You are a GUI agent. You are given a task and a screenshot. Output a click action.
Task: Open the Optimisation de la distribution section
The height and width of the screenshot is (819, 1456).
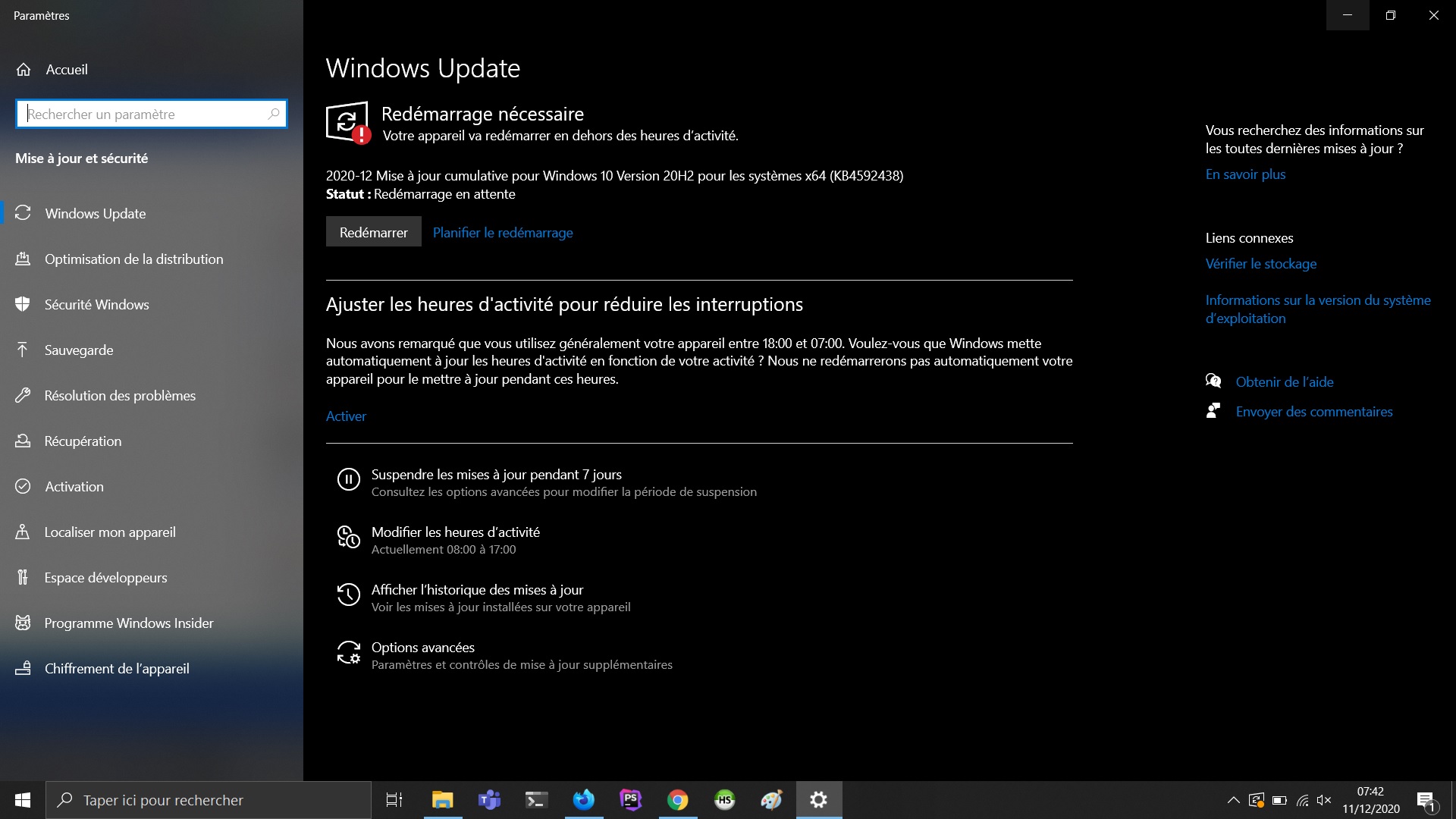coord(133,259)
